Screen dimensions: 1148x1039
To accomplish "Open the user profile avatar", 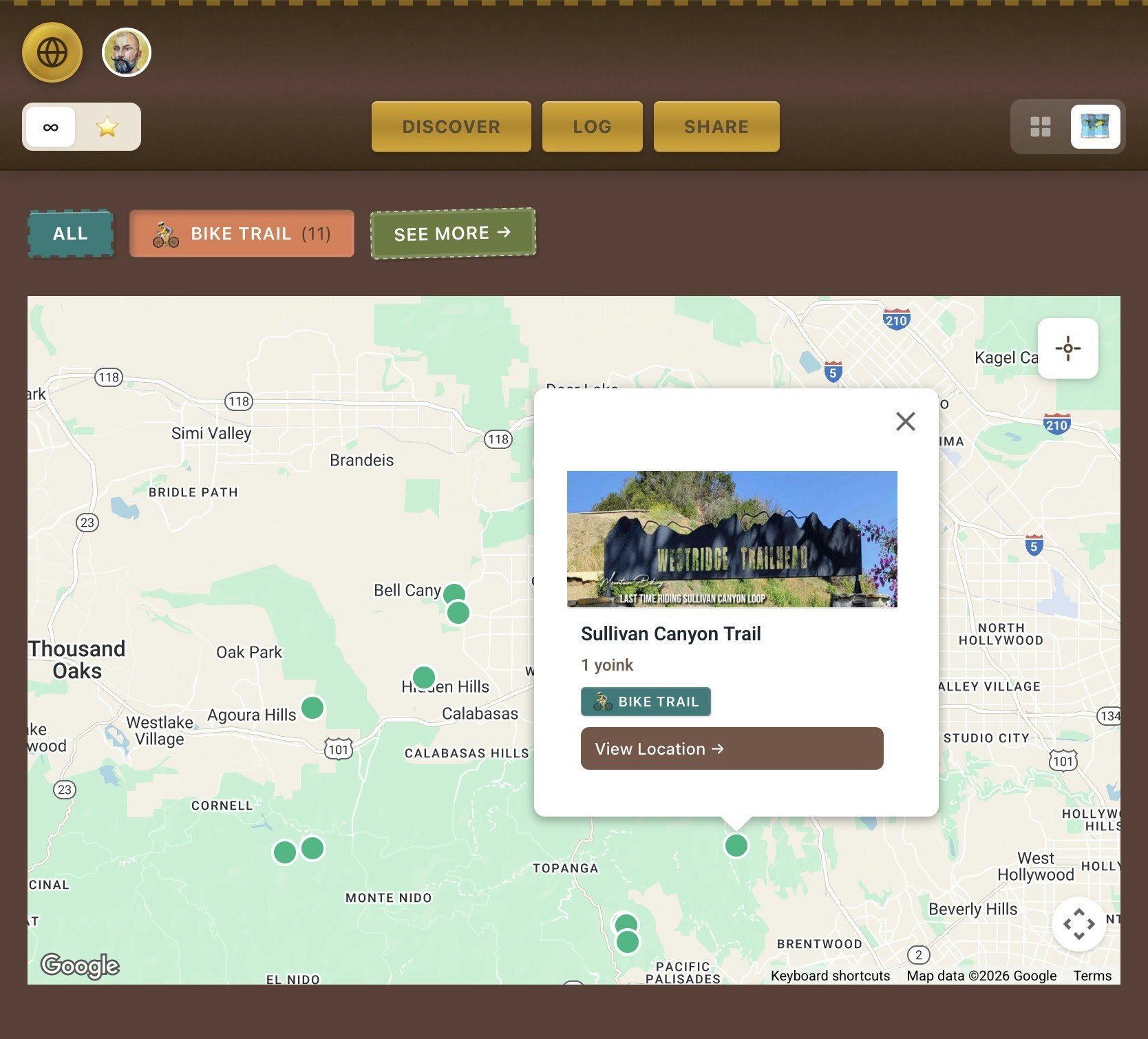I will click(x=127, y=52).
